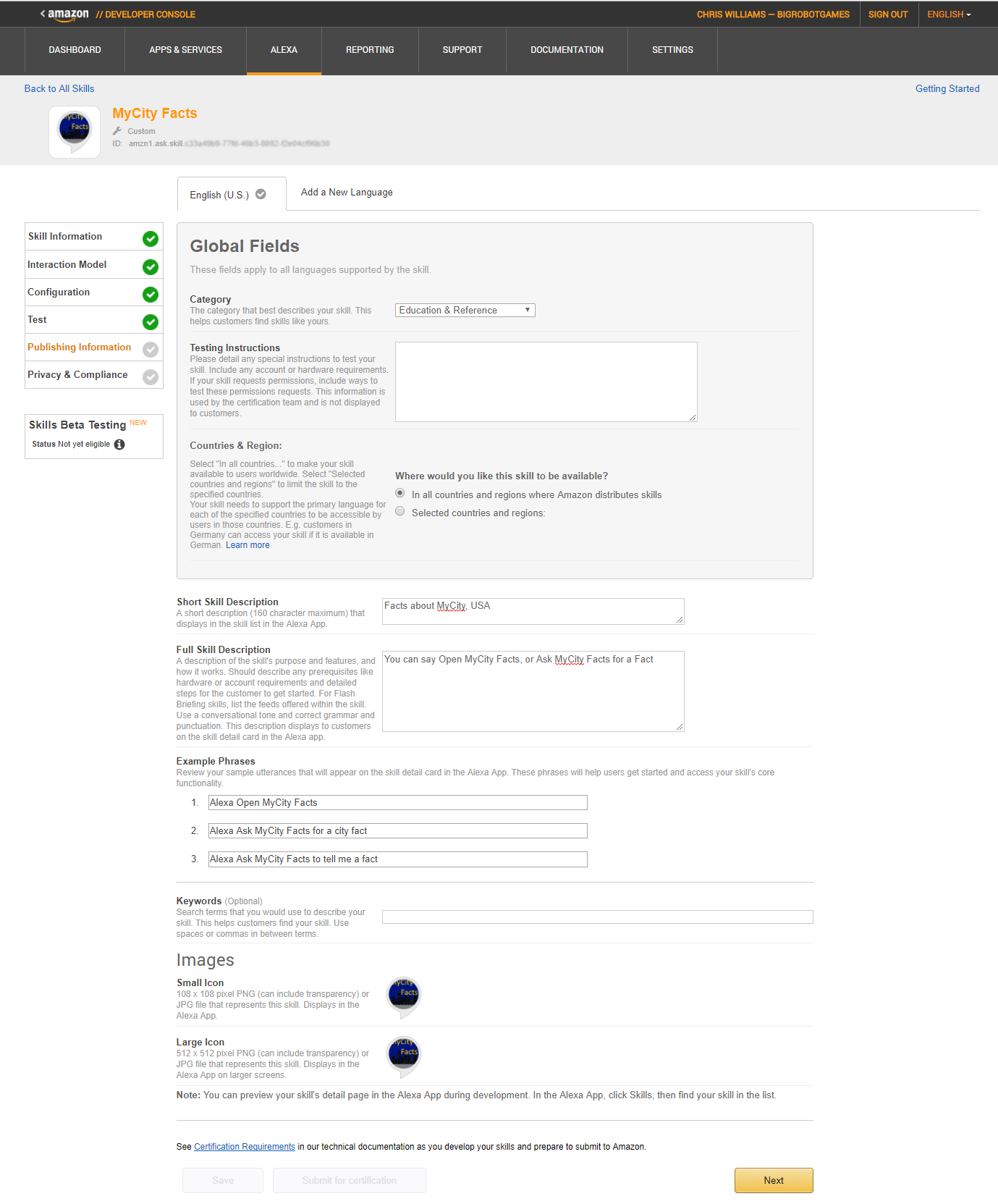Click the green check beside Configuration
The height and width of the screenshot is (1204, 998).
point(151,294)
